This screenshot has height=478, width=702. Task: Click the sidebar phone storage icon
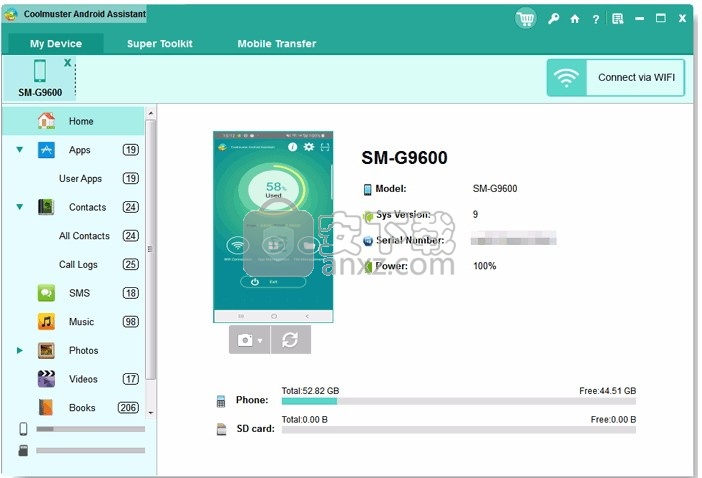pyautogui.click(x=23, y=429)
